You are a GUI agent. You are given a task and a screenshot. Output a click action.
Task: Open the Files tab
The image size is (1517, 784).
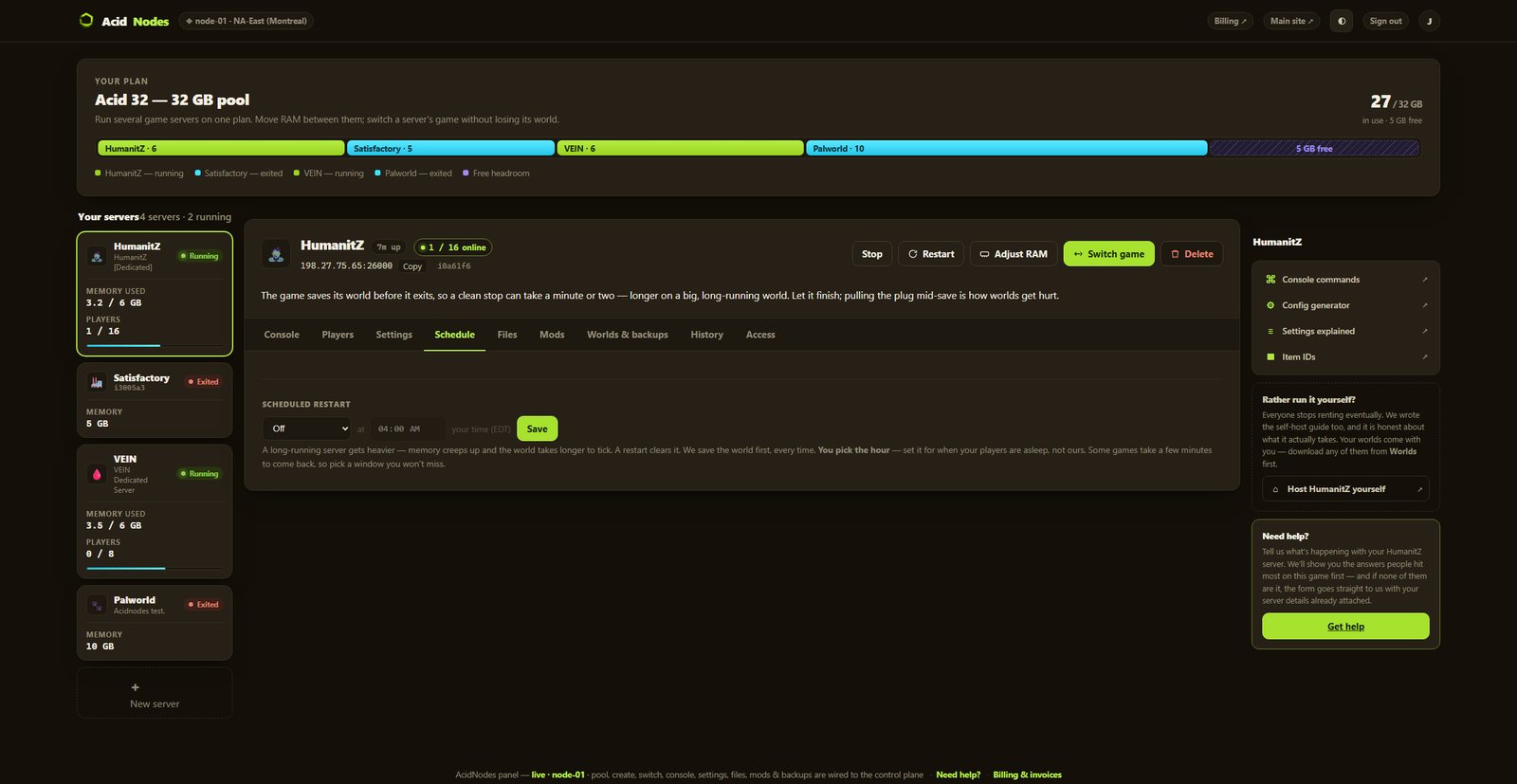coord(507,335)
